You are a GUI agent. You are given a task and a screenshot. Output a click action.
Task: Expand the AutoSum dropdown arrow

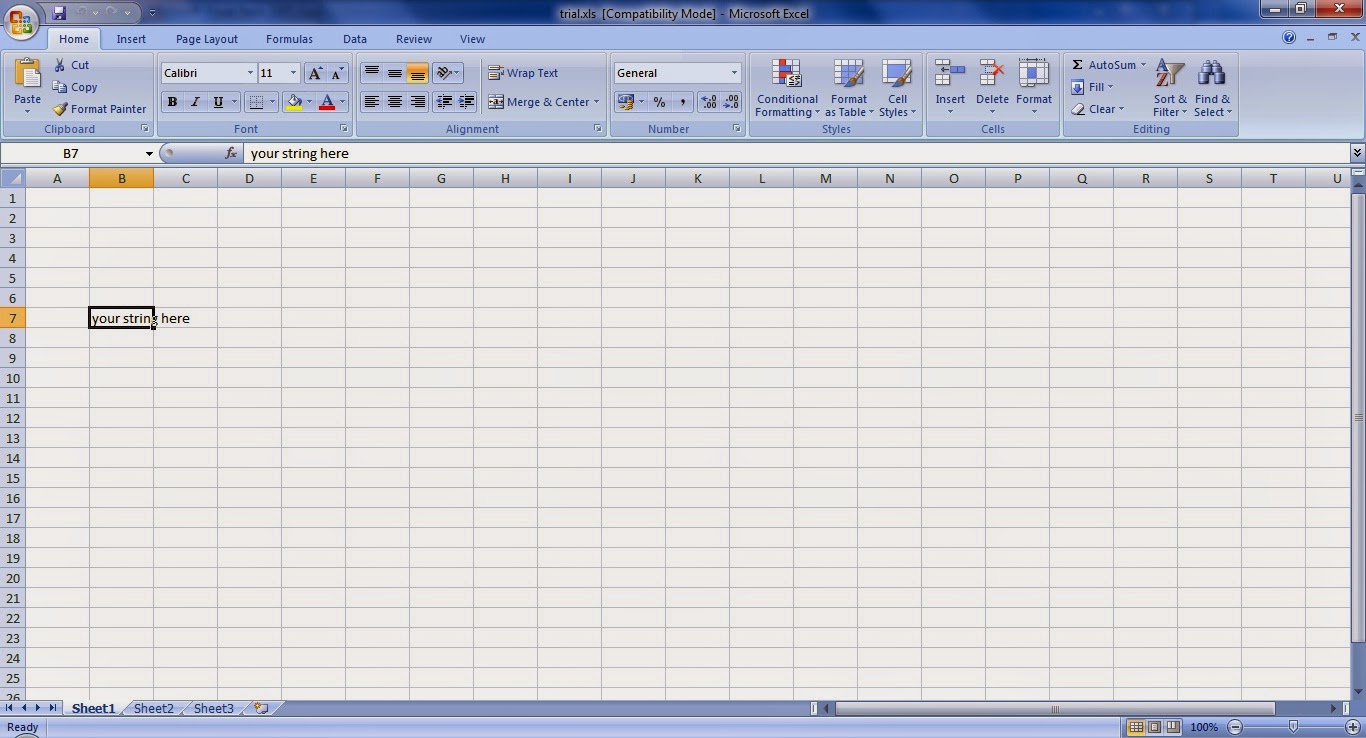(1143, 65)
